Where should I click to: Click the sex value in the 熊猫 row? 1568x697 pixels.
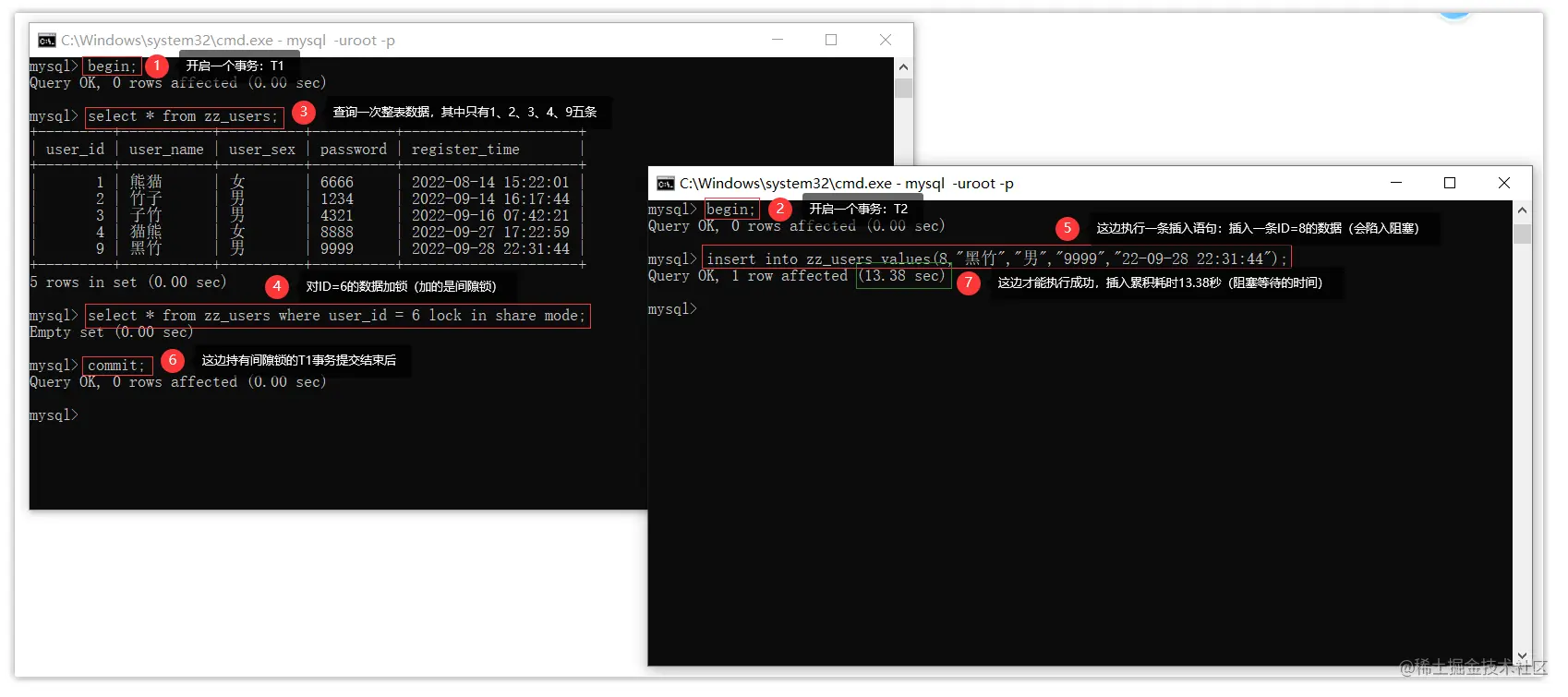point(237,182)
